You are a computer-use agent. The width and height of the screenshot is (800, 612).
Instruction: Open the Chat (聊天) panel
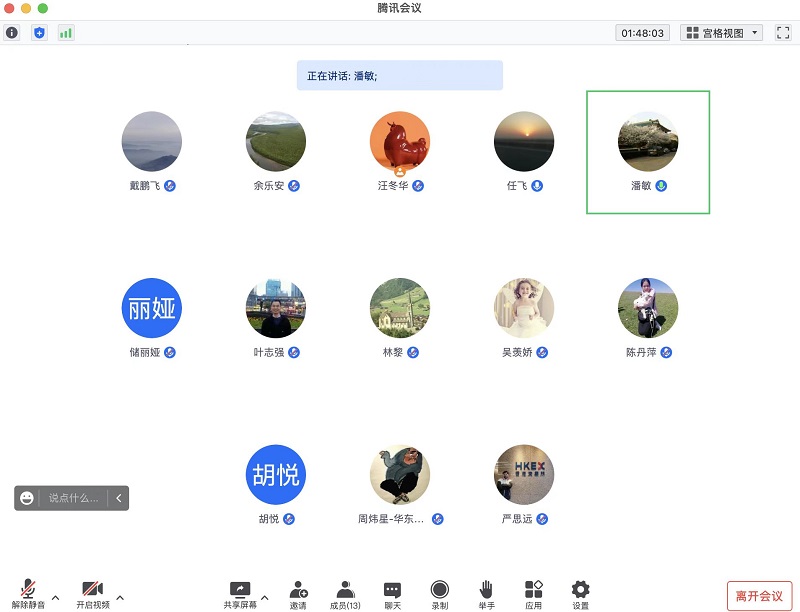[392, 593]
